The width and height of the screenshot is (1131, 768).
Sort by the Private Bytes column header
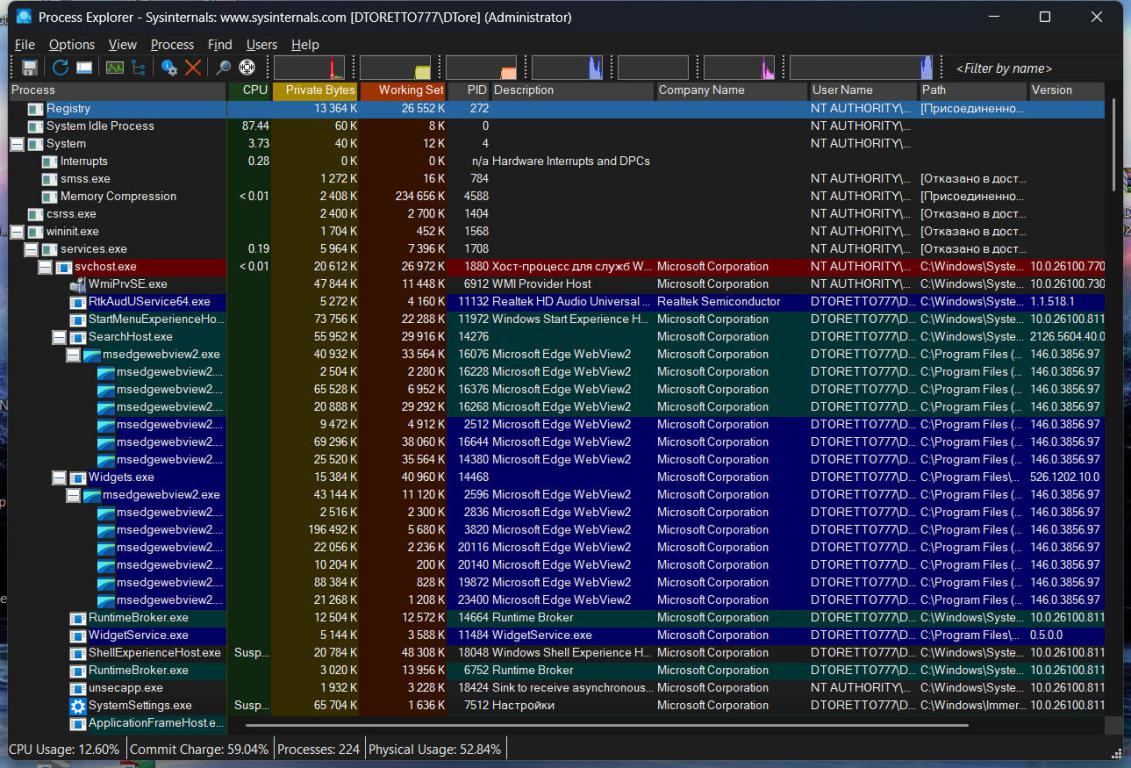click(318, 90)
